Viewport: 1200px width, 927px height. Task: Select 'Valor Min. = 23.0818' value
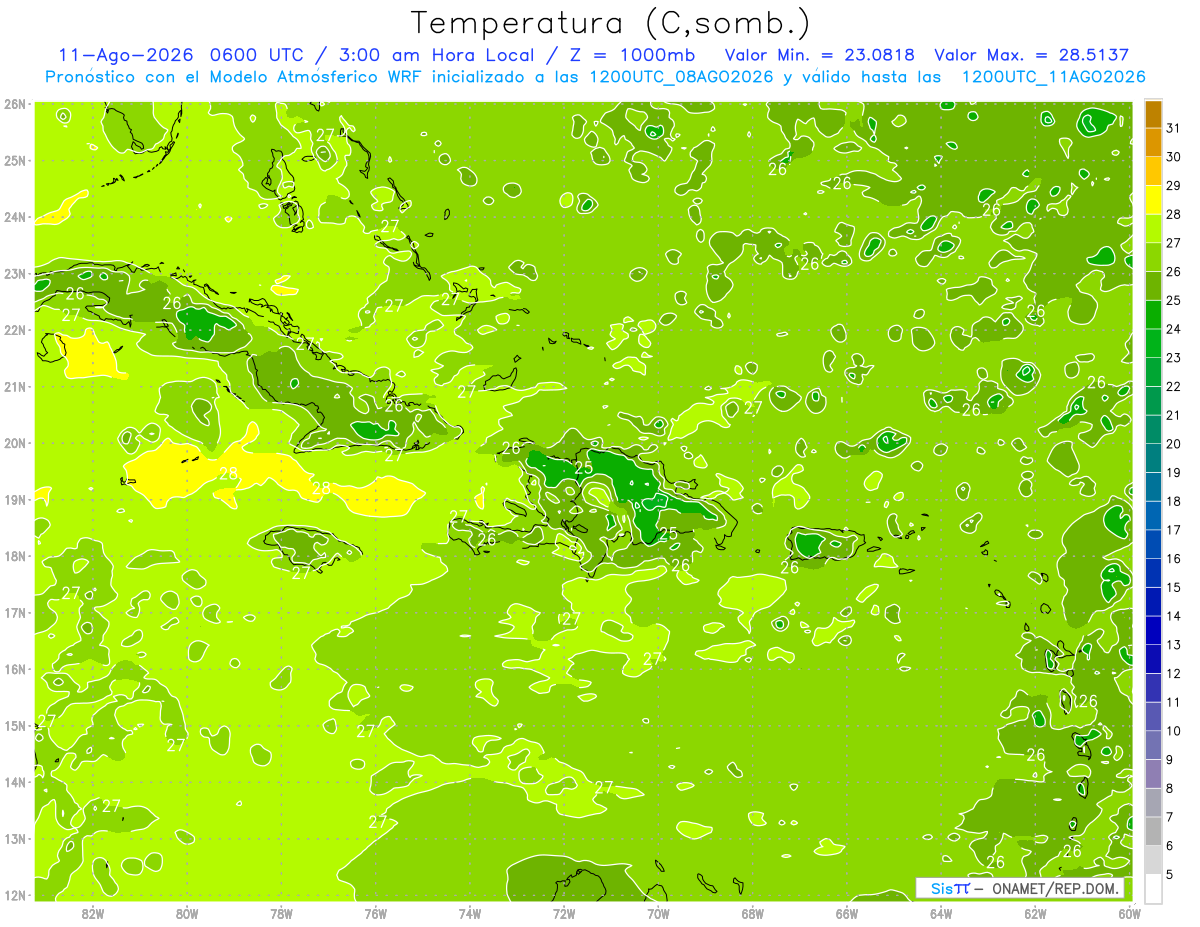820,55
